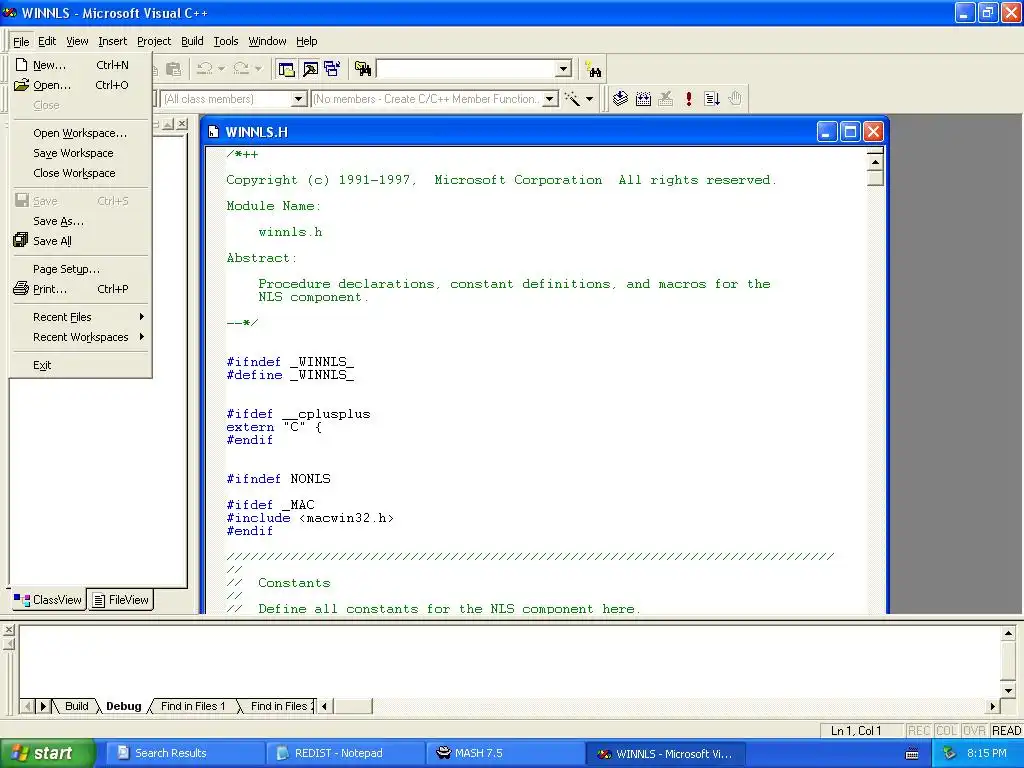Click the Insert Breakpoint hand icon

(x=735, y=99)
